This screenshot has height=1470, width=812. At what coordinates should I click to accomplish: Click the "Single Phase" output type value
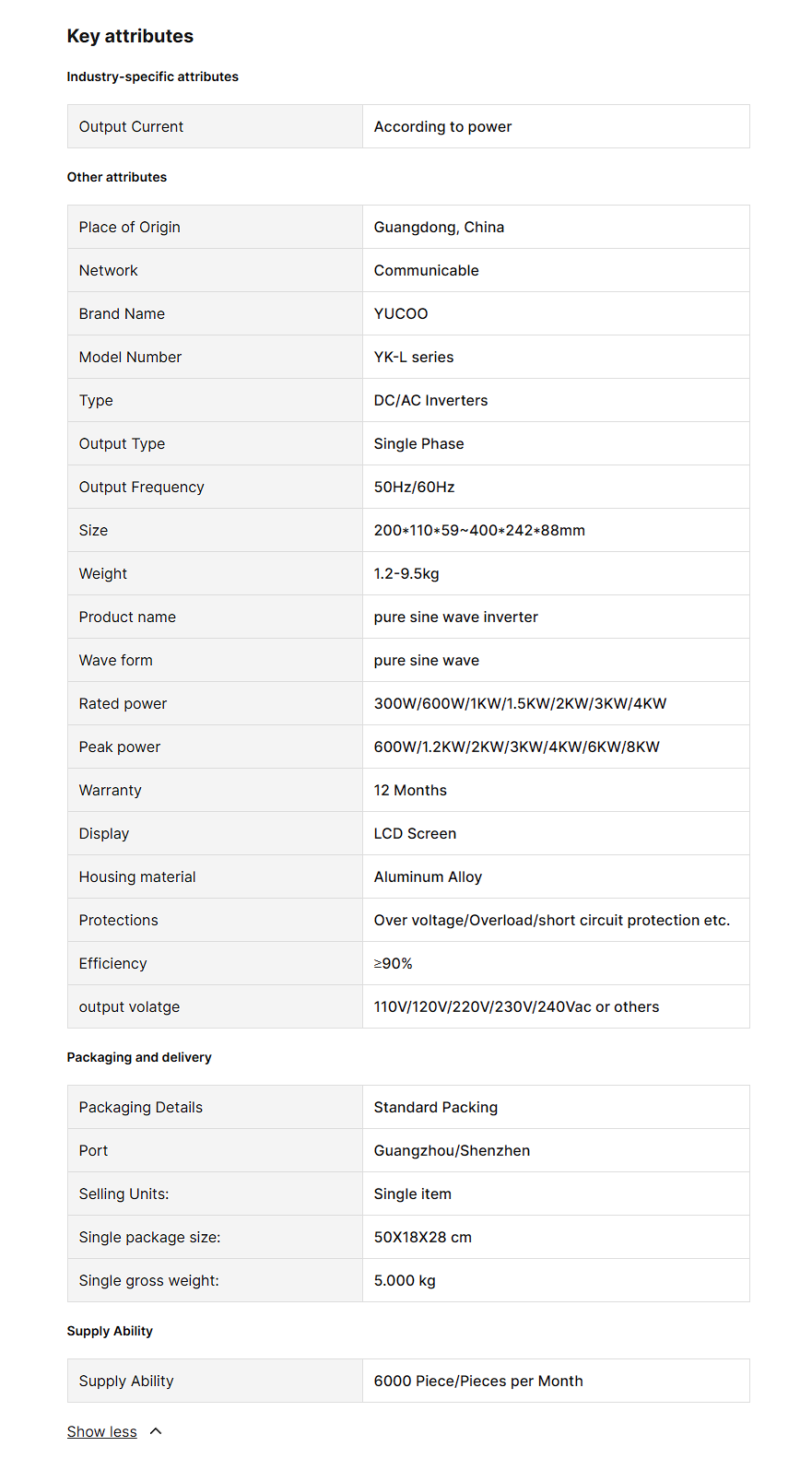point(418,443)
